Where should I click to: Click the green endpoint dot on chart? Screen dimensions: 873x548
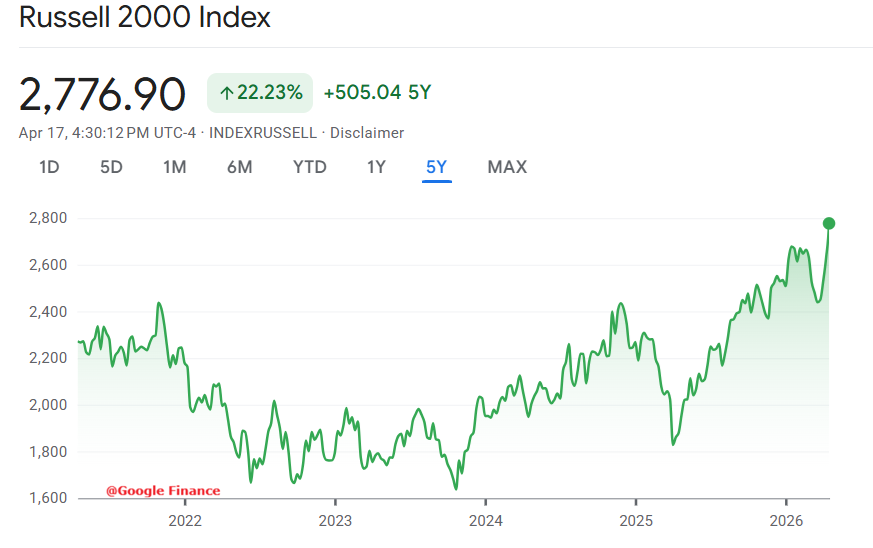828,223
